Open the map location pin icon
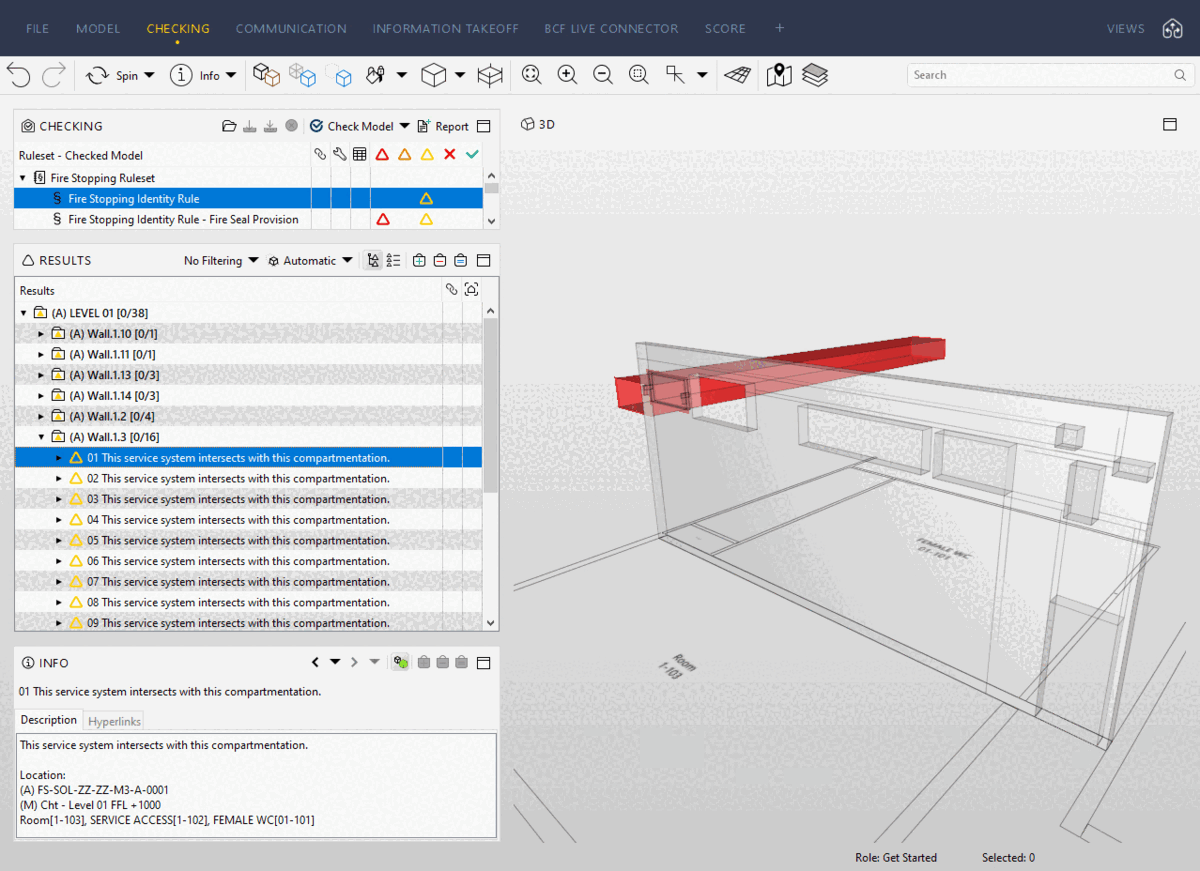The width and height of the screenshot is (1200, 871). point(779,75)
